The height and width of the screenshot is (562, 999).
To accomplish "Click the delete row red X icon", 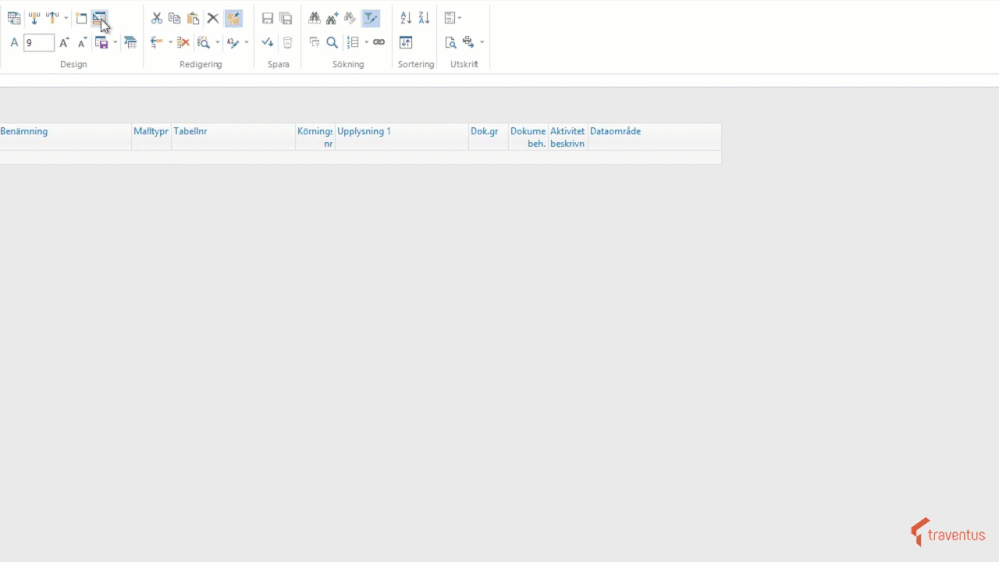I will click(x=183, y=43).
